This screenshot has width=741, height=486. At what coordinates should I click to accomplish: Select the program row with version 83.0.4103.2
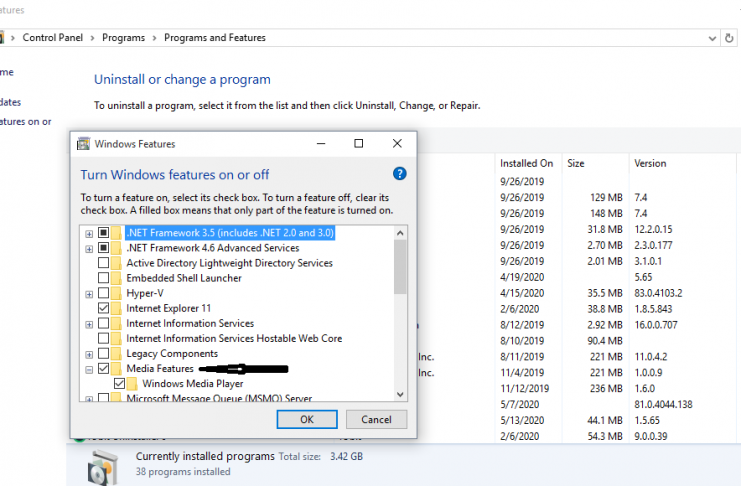click(577, 293)
